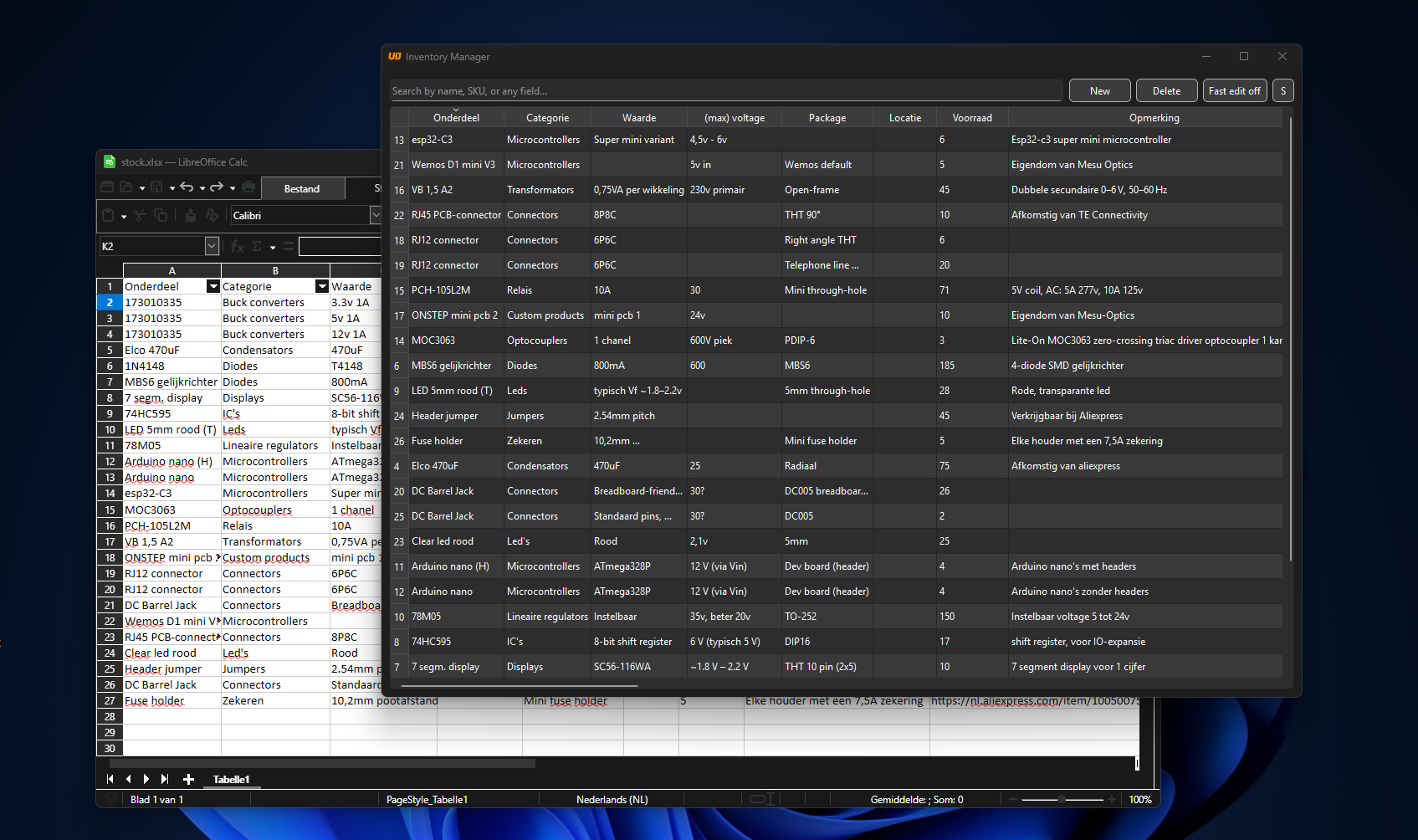Click the 100% zoom level in Calc
The width and height of the screenshot is (1418, 840).
point(1140,800)
